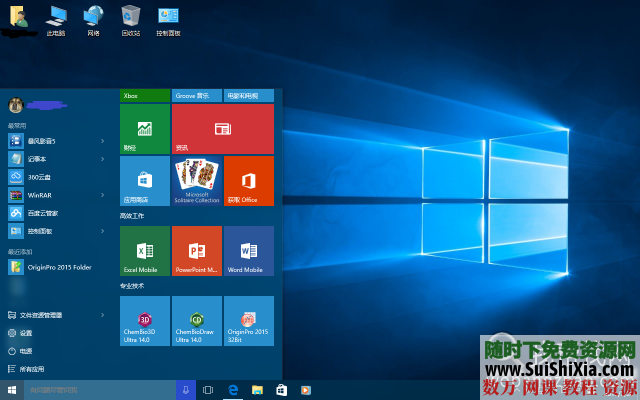Open the orange media player taskbar icon

pos(306,390)
